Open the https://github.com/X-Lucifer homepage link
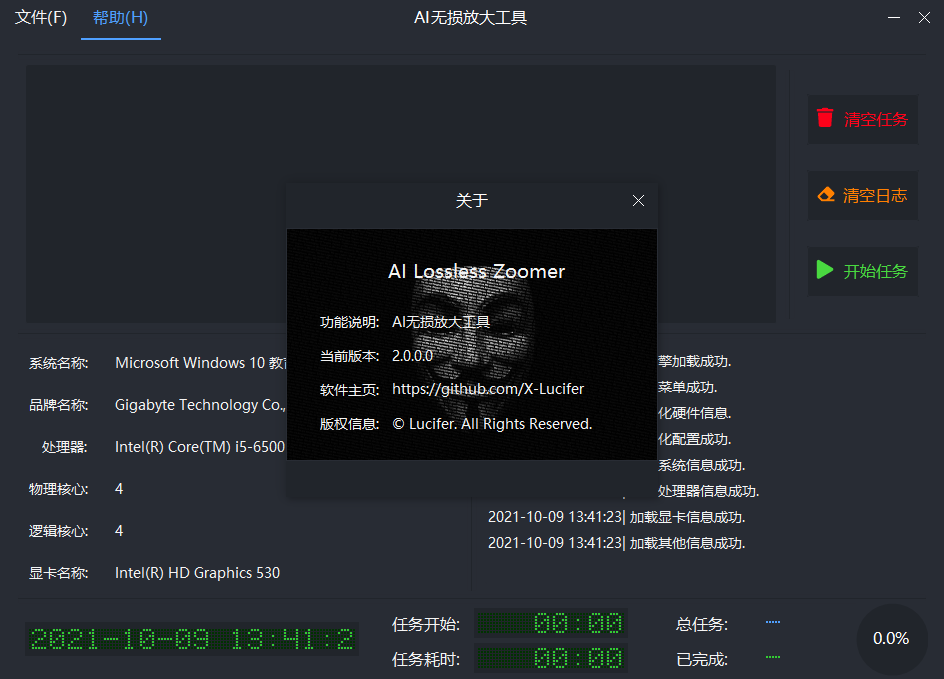944x679 pixels. click(x=488, y=389)
